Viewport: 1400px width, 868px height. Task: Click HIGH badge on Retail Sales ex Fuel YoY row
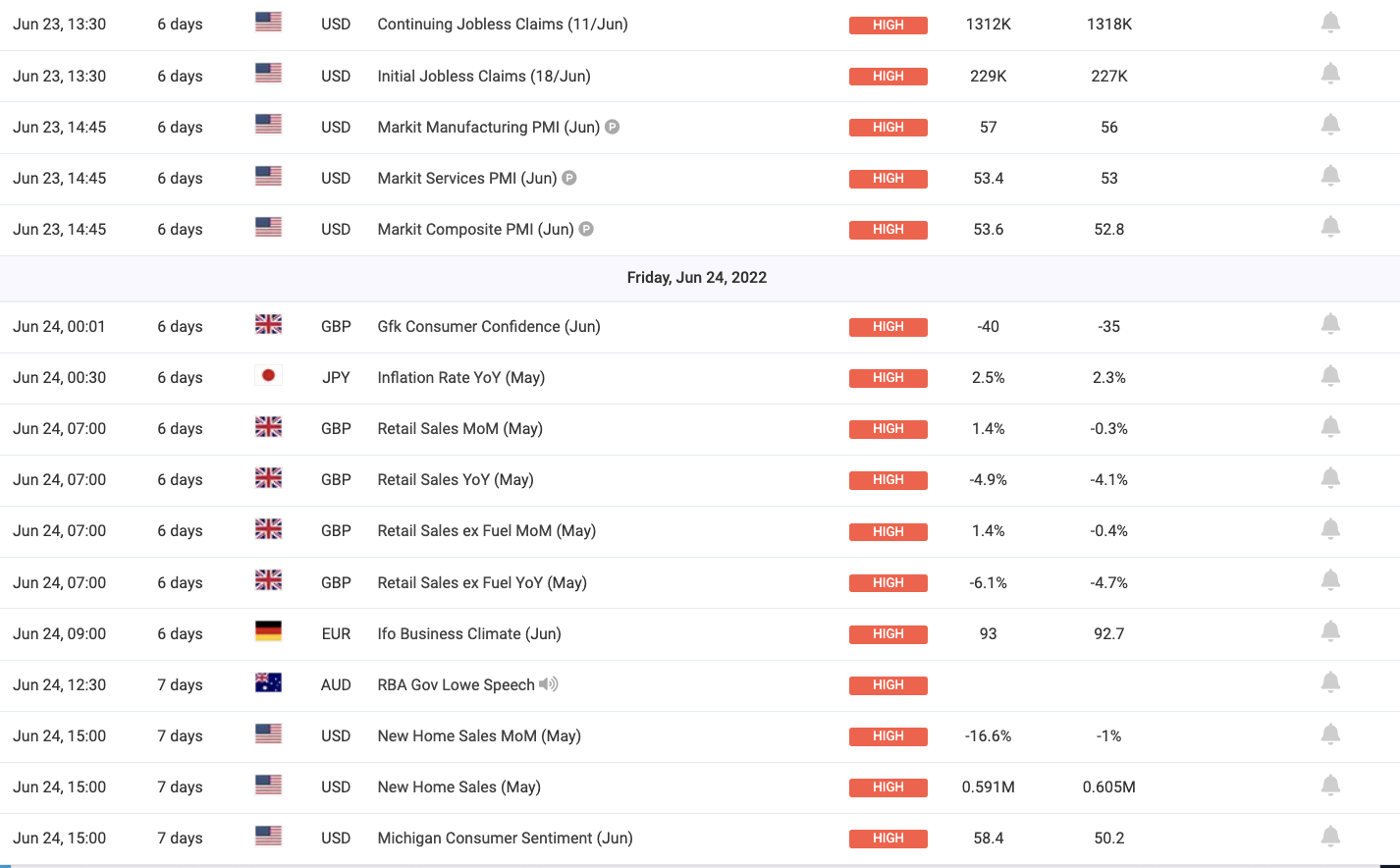click(888, 583)
